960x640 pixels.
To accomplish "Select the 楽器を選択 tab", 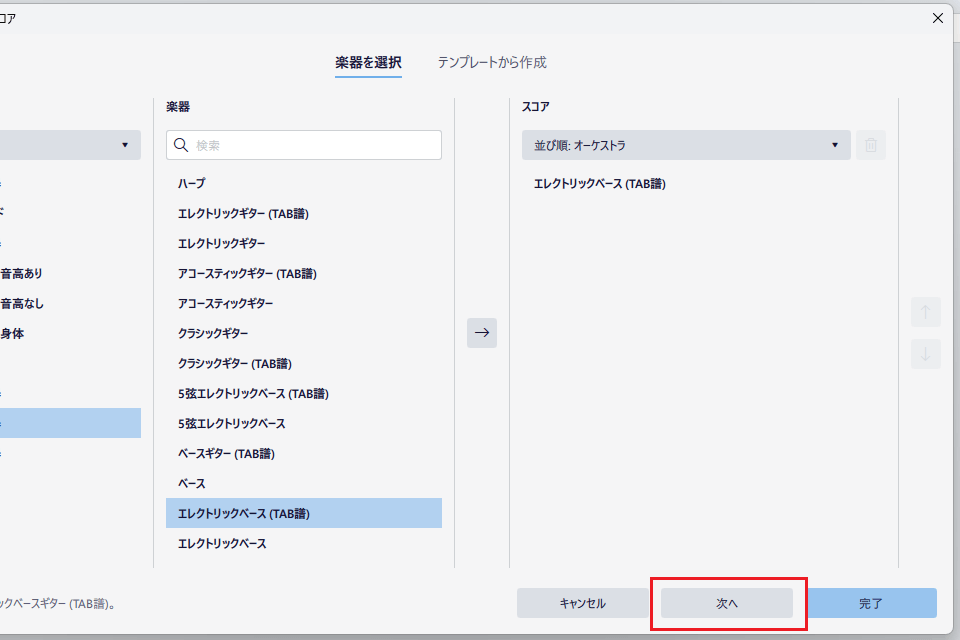I will 368,62.
